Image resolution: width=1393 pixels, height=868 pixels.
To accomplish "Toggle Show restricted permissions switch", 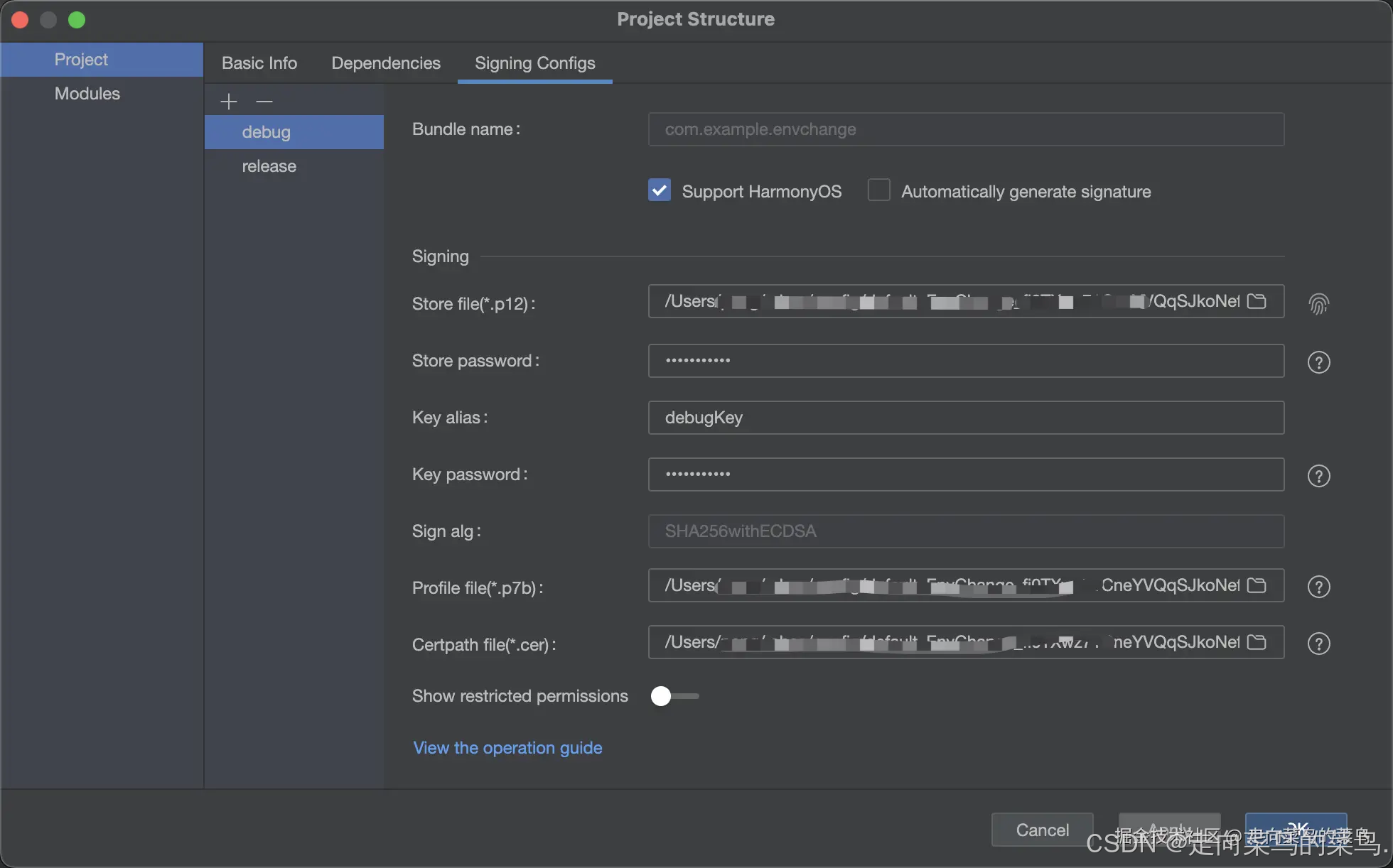I will pos(674,696).
